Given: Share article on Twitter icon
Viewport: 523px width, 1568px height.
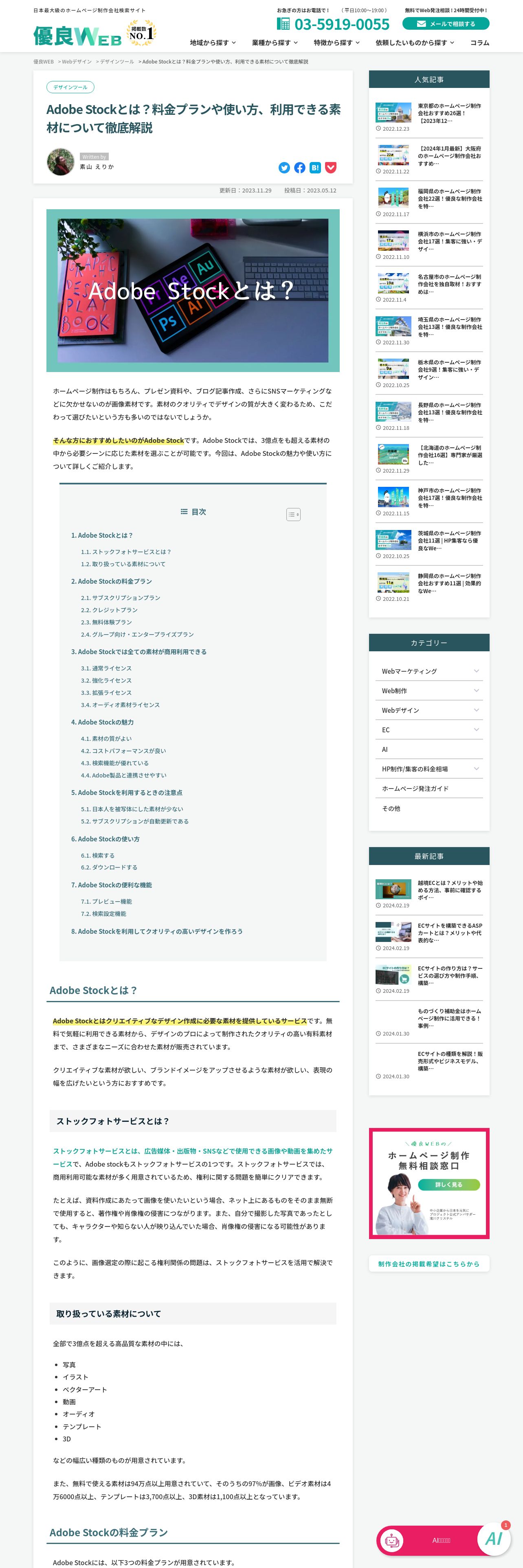Looking at the screenshot, I should click(x=284, y=167).
